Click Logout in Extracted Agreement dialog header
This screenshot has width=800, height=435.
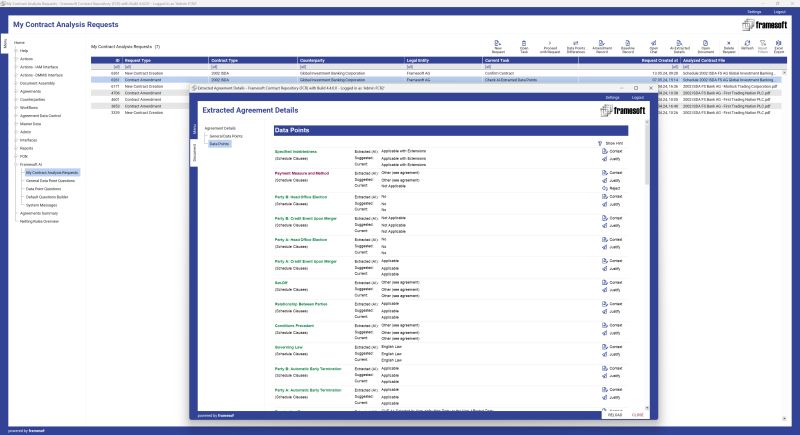[x=638, y=97]
